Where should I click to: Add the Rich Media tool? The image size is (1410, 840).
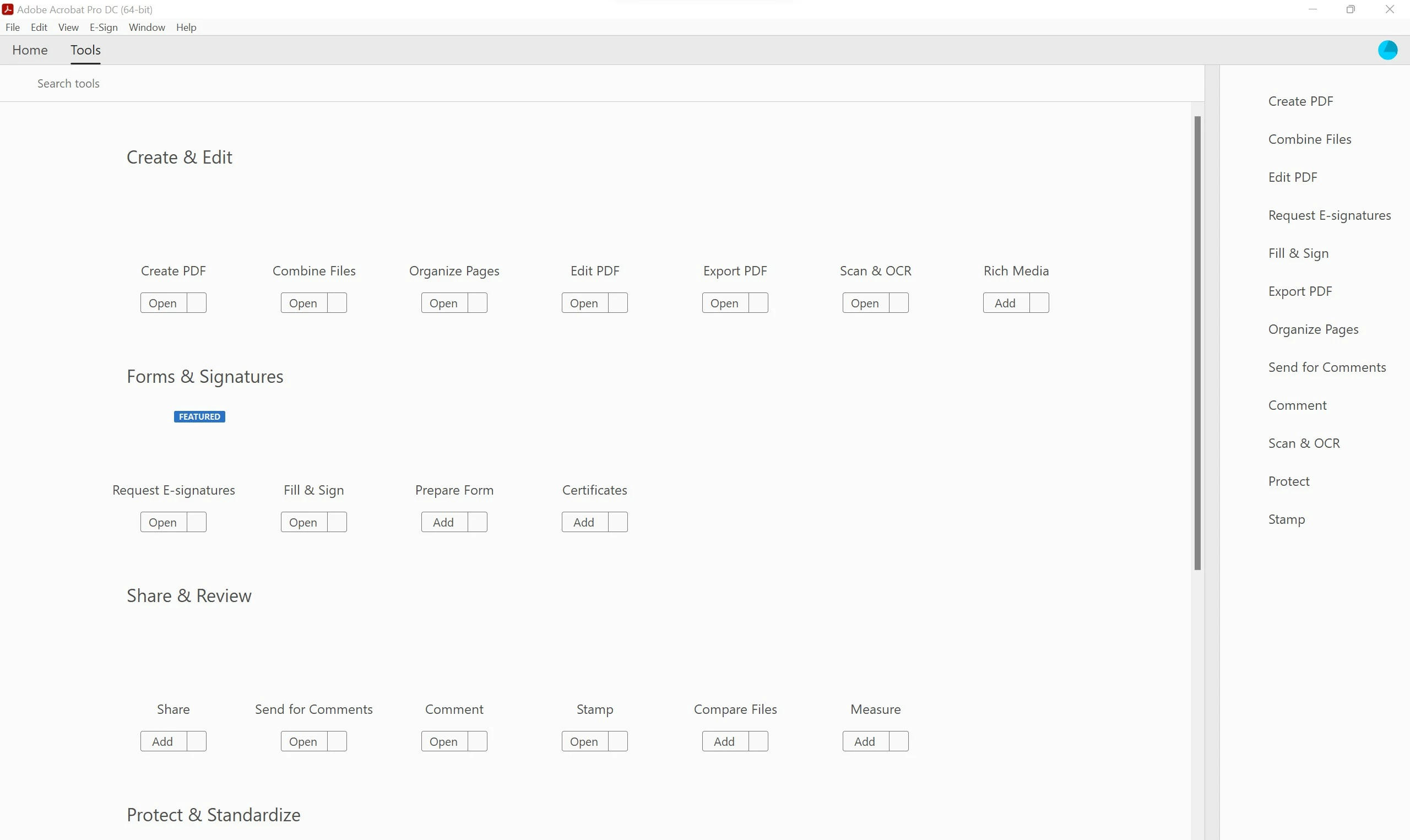1005,303
